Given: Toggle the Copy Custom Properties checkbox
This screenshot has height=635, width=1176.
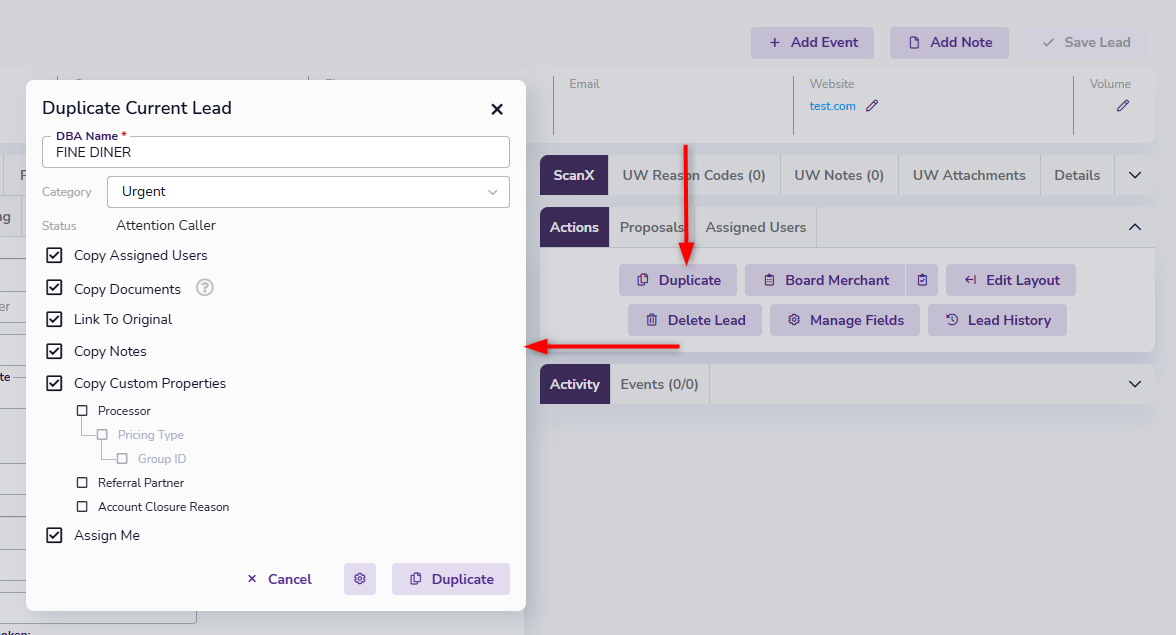Looking at the screenshot, I should (x=54, y=383).
